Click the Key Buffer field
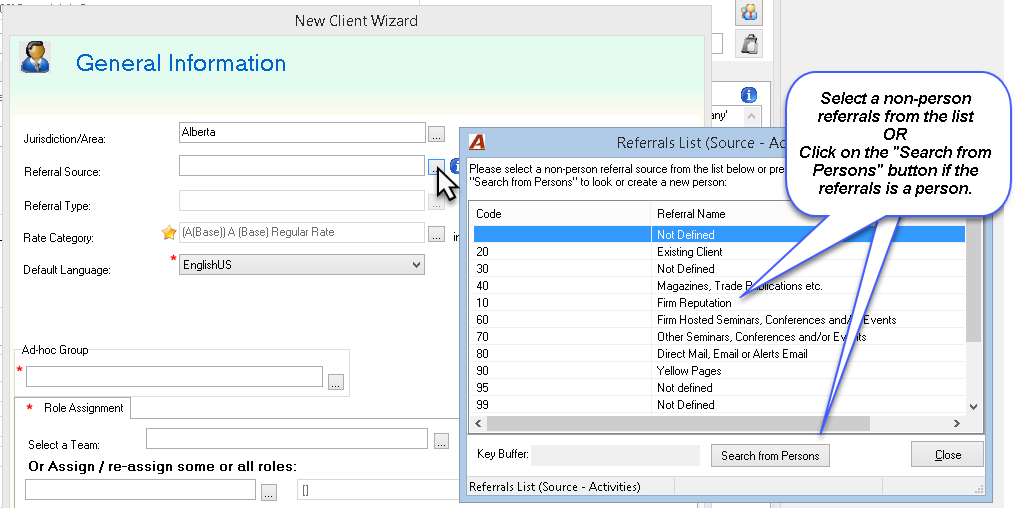 click(x=615, y=455)
